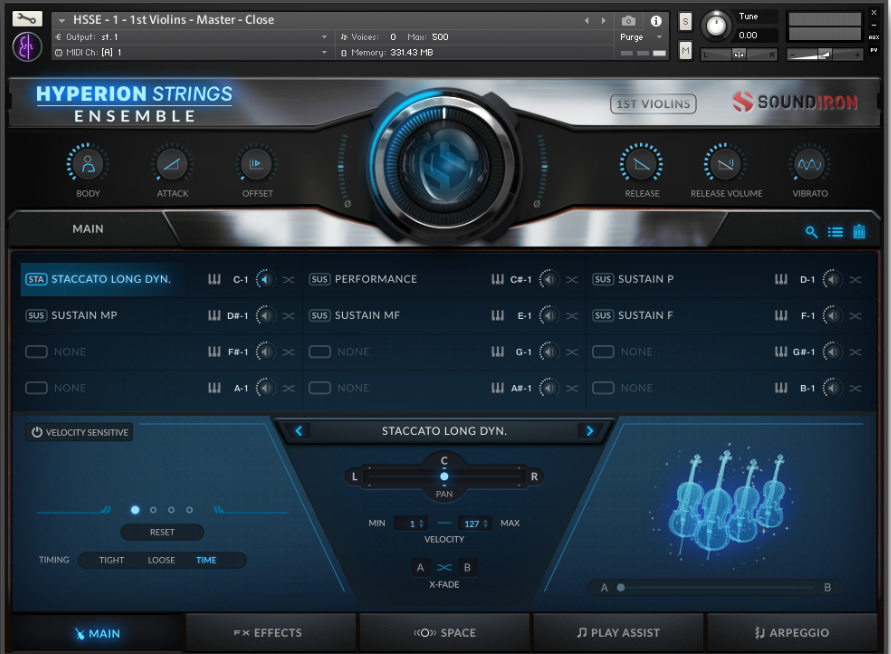The width and height of the screenshot is (891, 654).
Task: Click the wrench icon in Kontakt header
Action: click(x=27, y=19)
